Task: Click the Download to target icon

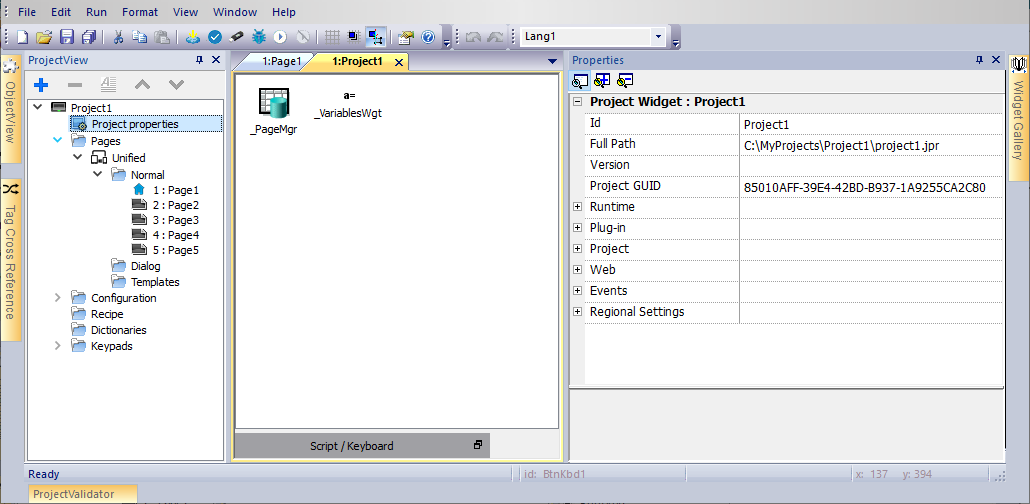Action: pyautogui.click(x=192, y=37)
